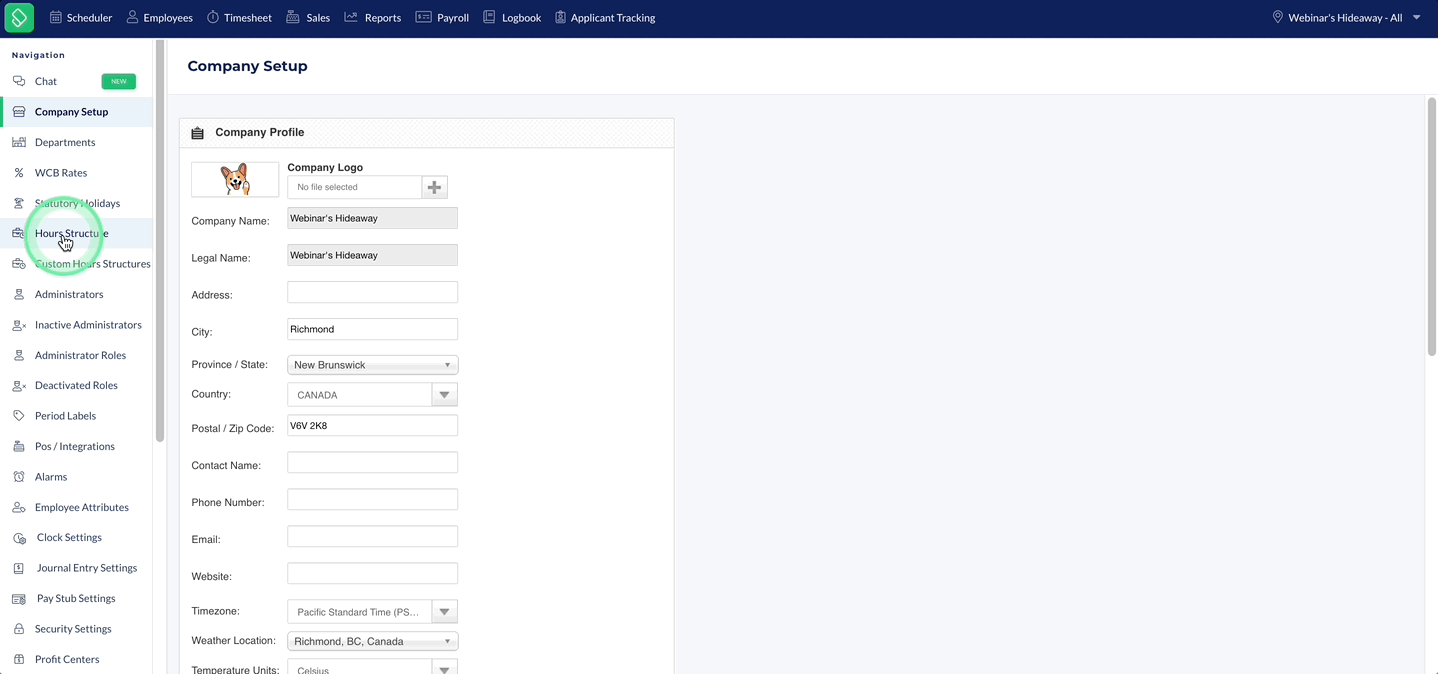The width and height of the screenshot is (1438, 674).
Task: Click the Pay Stub Settings icon
Action: (19, 598)
